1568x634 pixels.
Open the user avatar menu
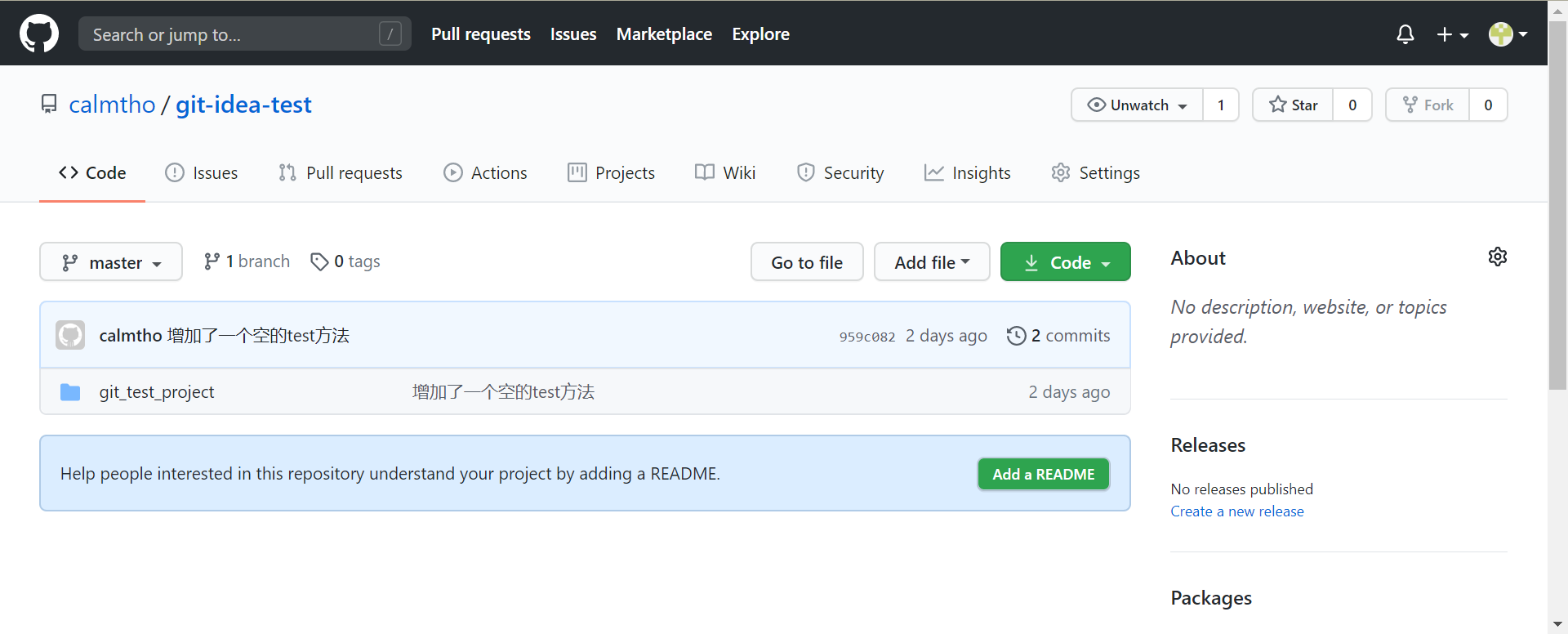pos(1508,34)
